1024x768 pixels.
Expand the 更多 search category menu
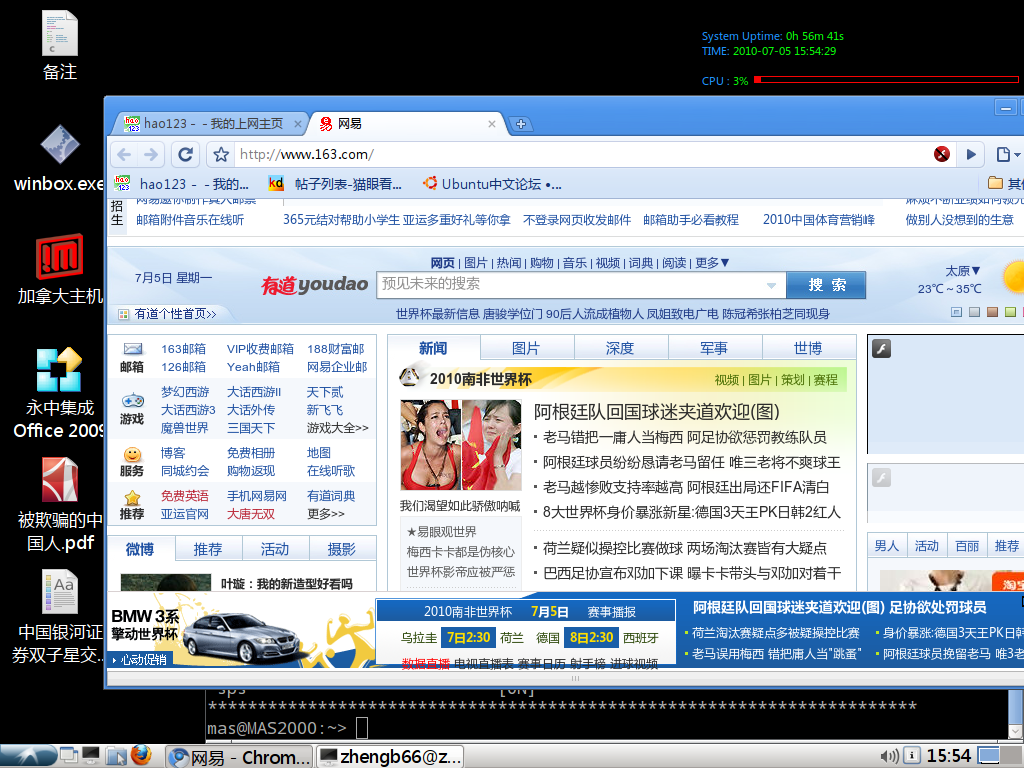(x=712, y=263)
